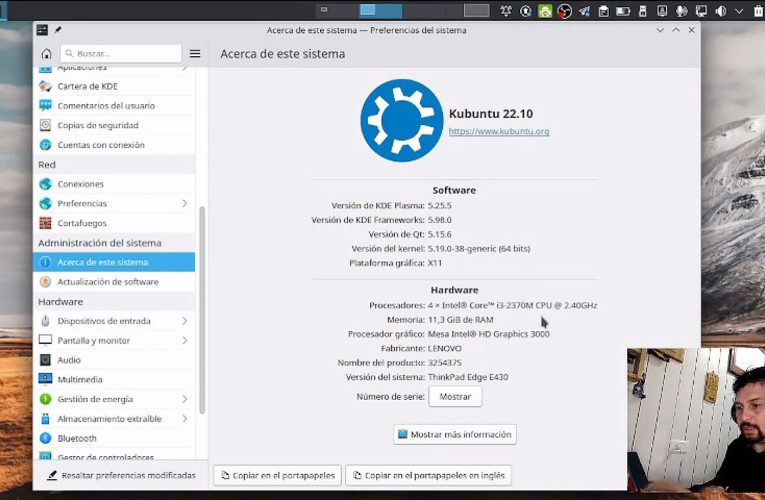Click the Buscar search field
The width and height of the screenshot is (765, 500).
(121, 54)
